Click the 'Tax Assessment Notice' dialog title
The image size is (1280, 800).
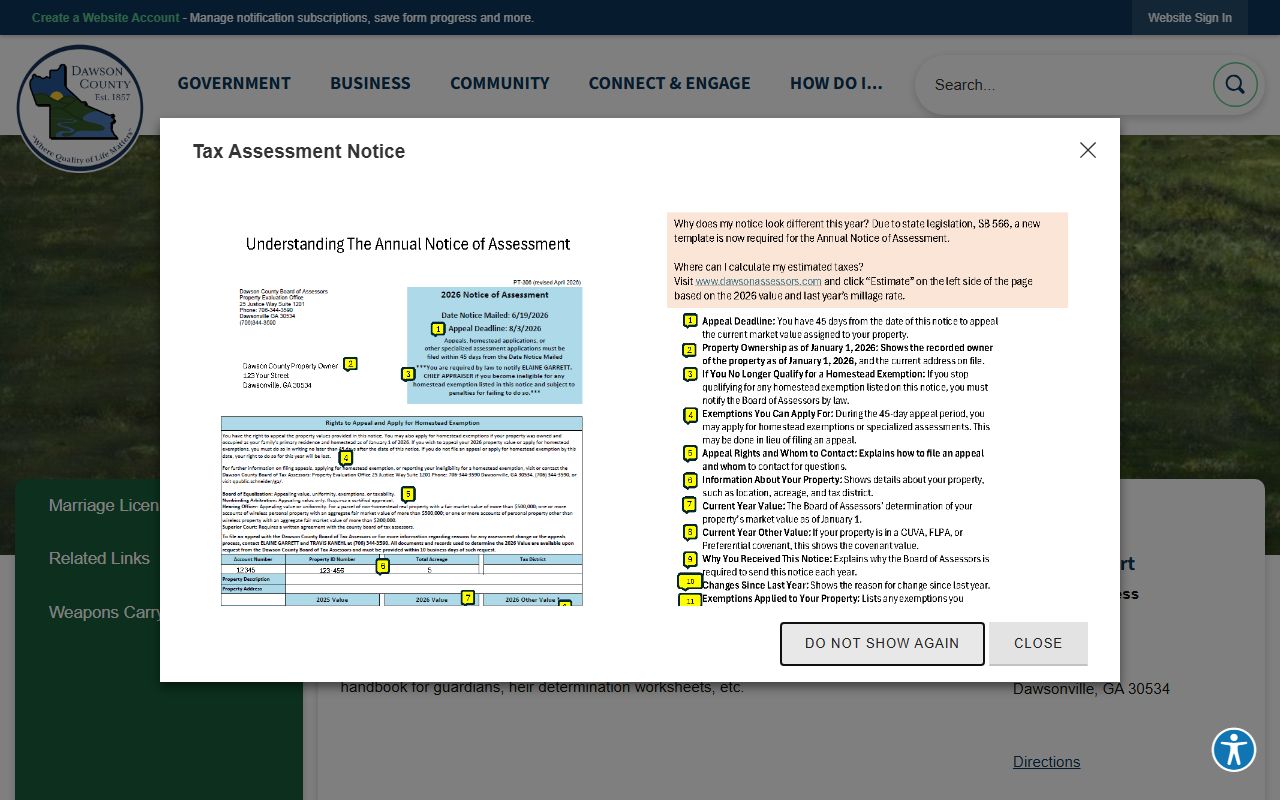coord(299,151)
